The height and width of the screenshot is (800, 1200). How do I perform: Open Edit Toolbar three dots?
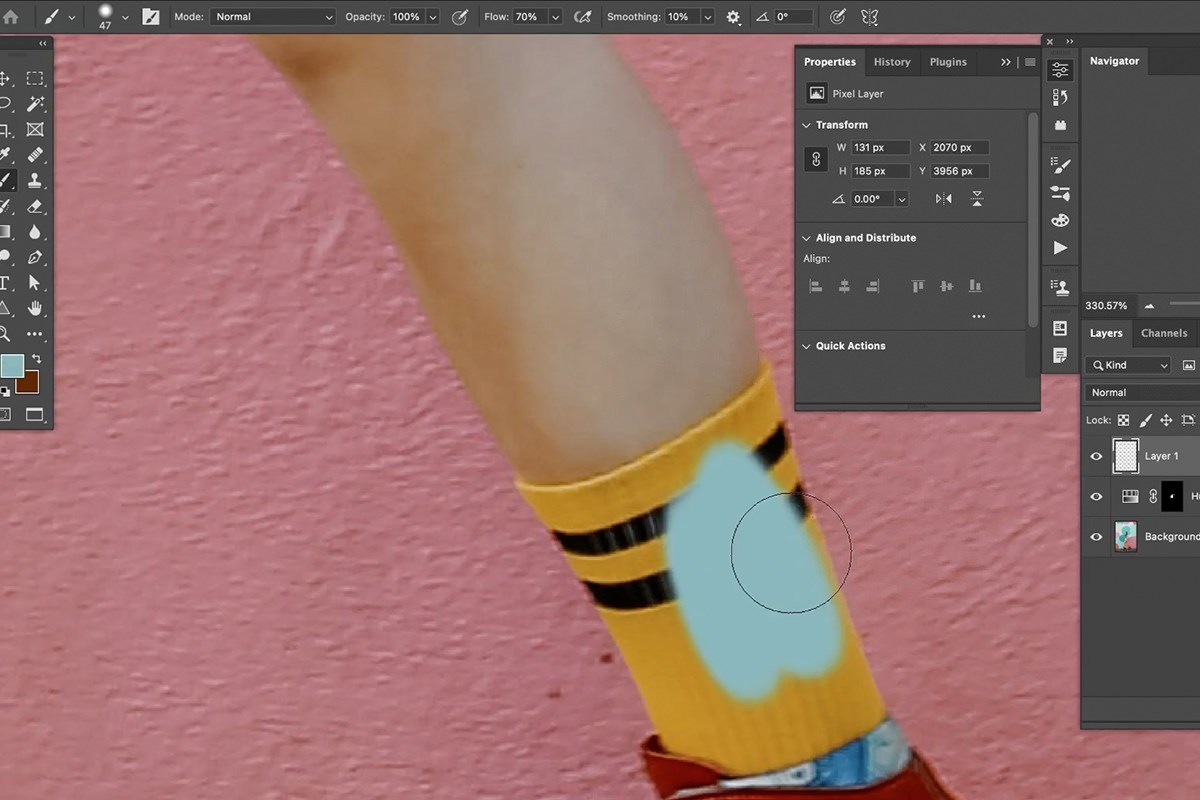[x=35, y=334]
